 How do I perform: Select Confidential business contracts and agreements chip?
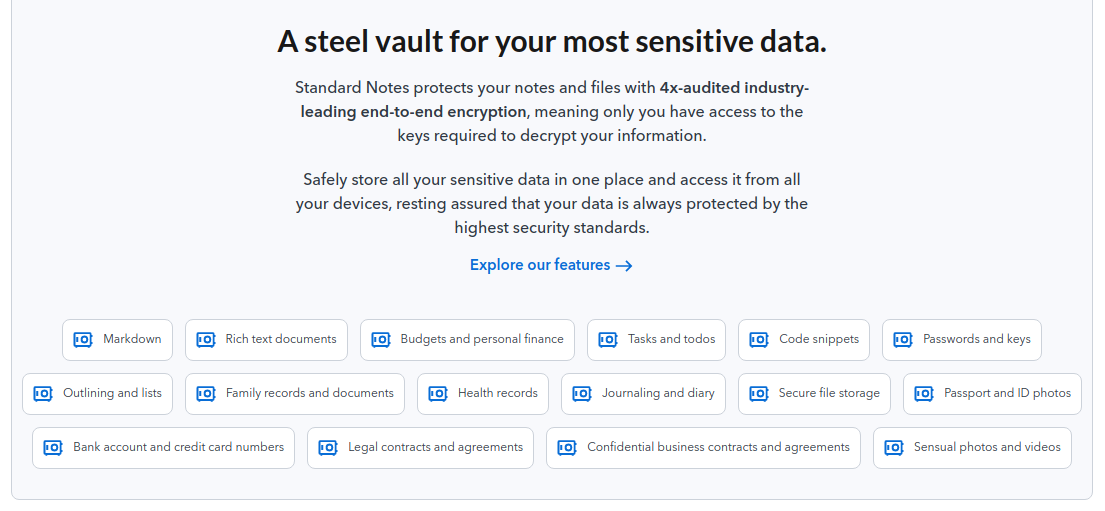(x=703, y=448)
